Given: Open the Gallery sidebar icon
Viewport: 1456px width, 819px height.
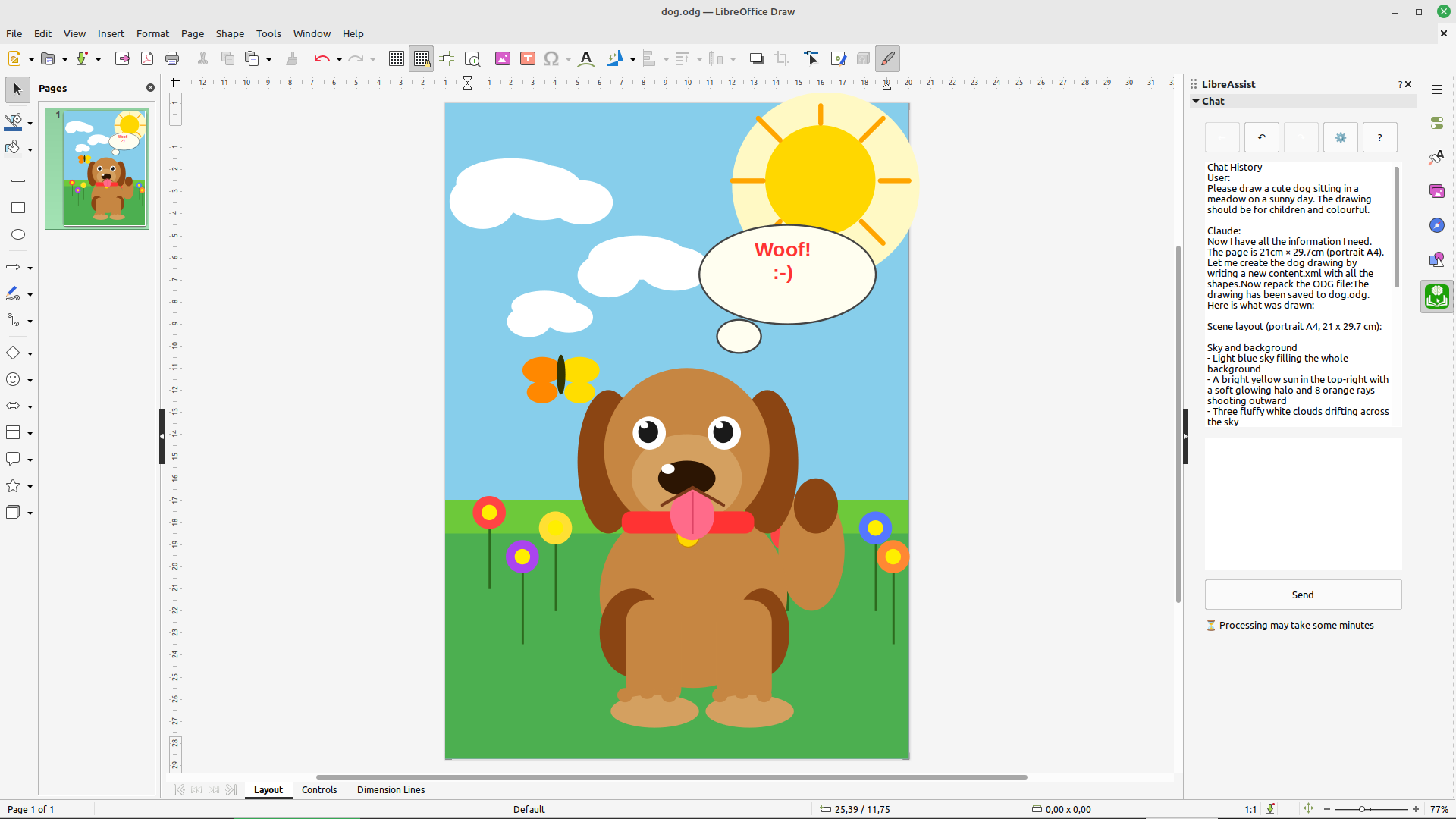Looking at the screenshot, I should click(x=1436, y=191).
